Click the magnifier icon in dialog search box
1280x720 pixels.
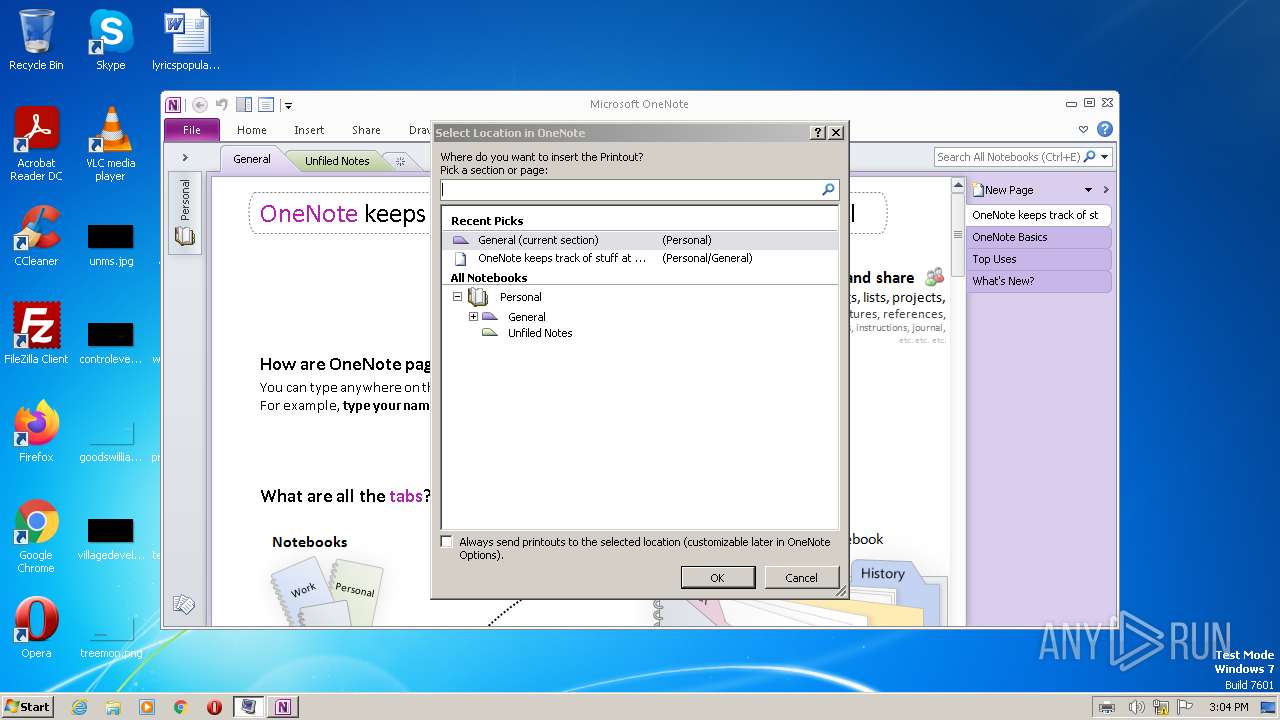click(828, 189)
